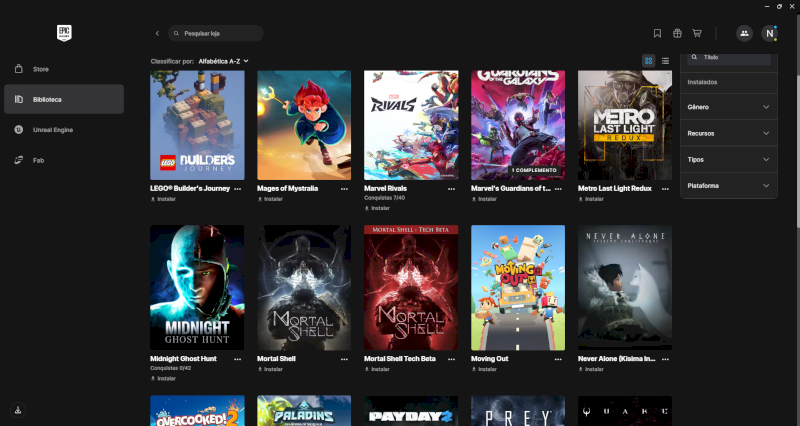800x426 pixels.
Task: Open the Paladins cover art
Action: pyautogui.click(x=304, y=411)
